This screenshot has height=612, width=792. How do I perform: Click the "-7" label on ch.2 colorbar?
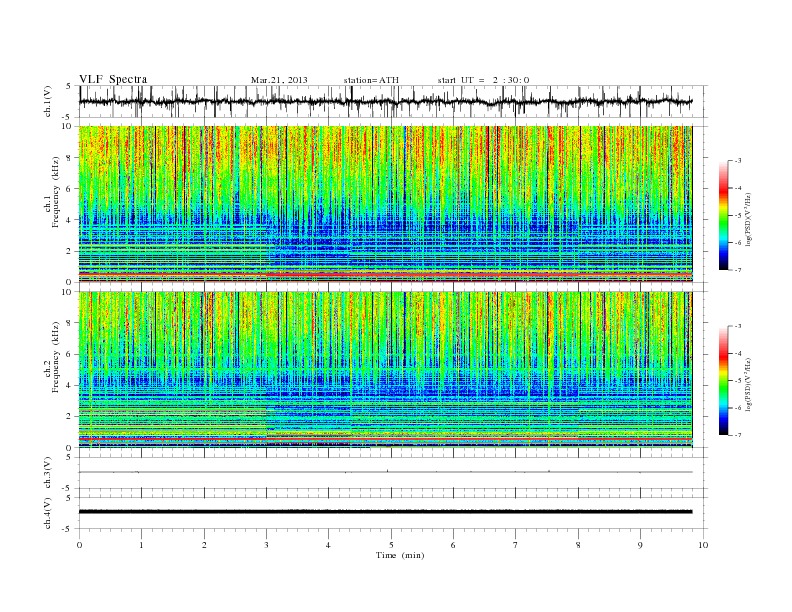click(x=738, y=435)
